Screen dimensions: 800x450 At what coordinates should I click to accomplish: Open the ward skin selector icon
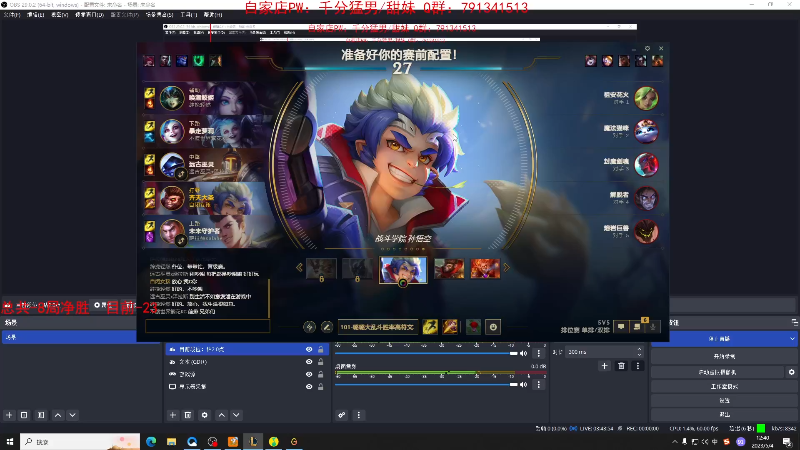tap(473, 327)
